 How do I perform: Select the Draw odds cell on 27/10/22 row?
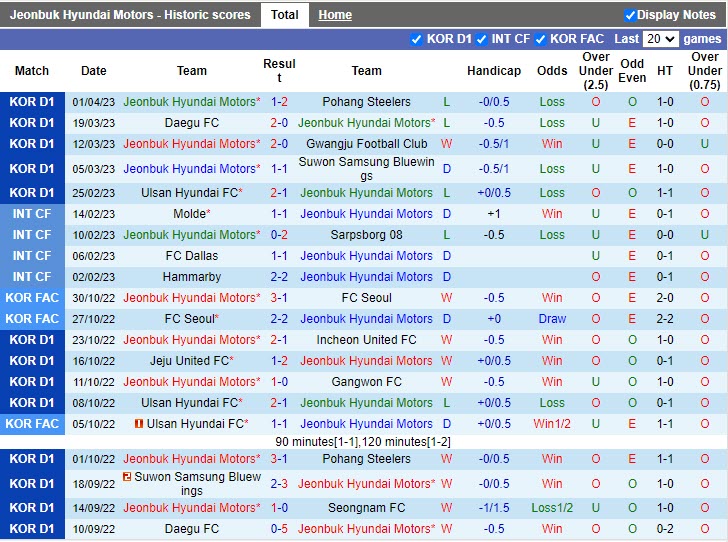click(552, 319)
